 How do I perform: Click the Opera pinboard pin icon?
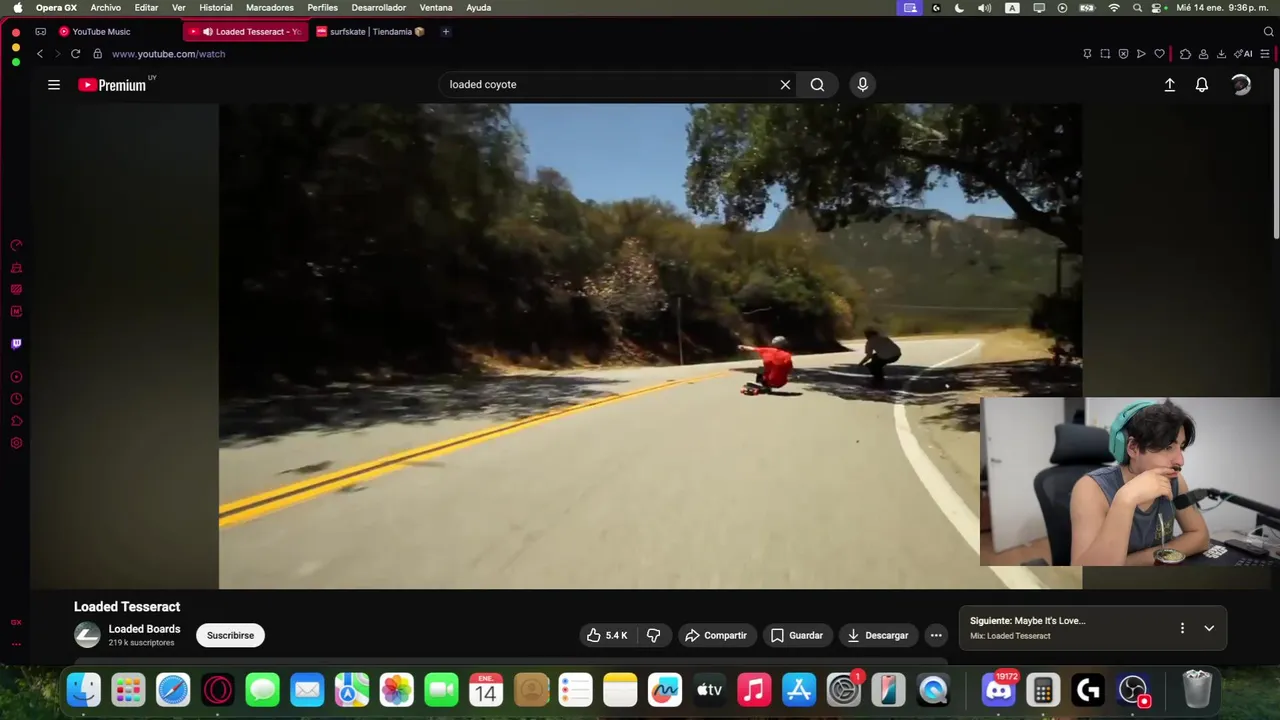pos(1087,54)
